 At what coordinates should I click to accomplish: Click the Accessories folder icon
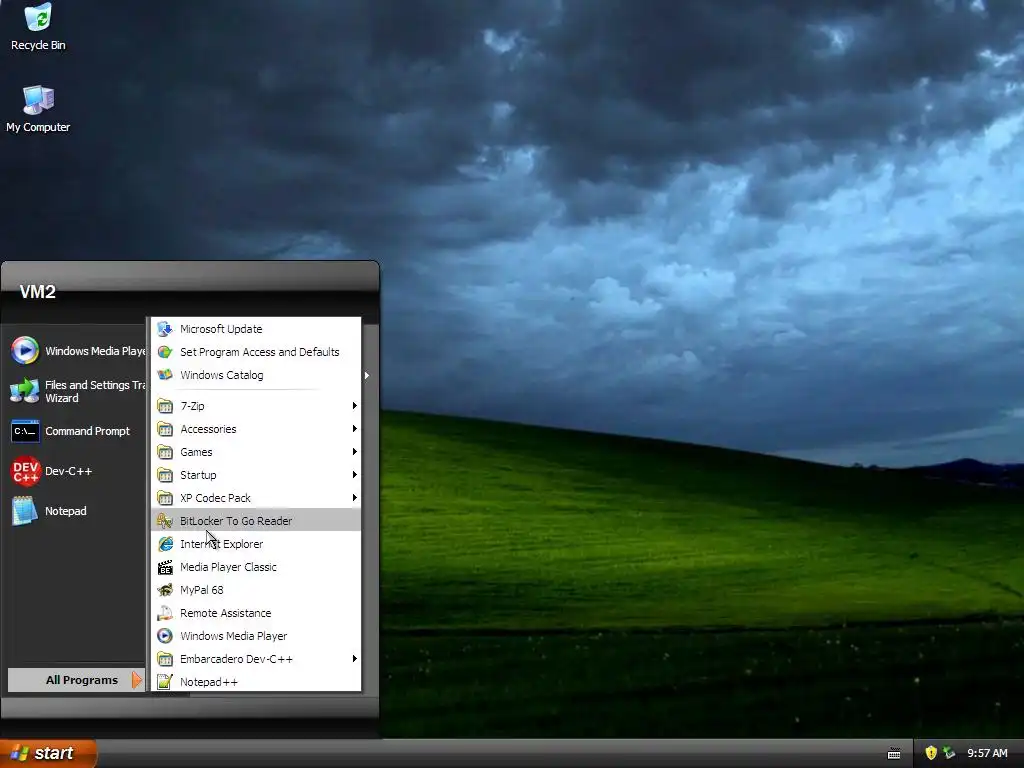(x=165, y=429)
